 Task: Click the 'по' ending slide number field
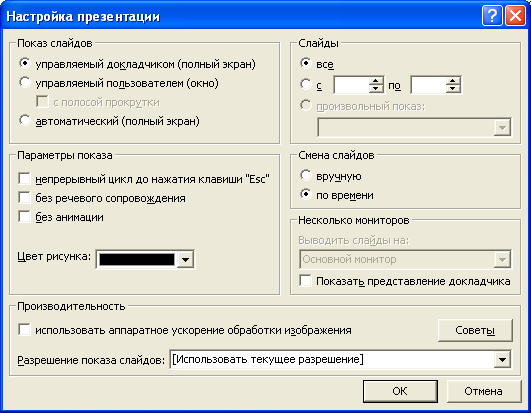[429, 85]
